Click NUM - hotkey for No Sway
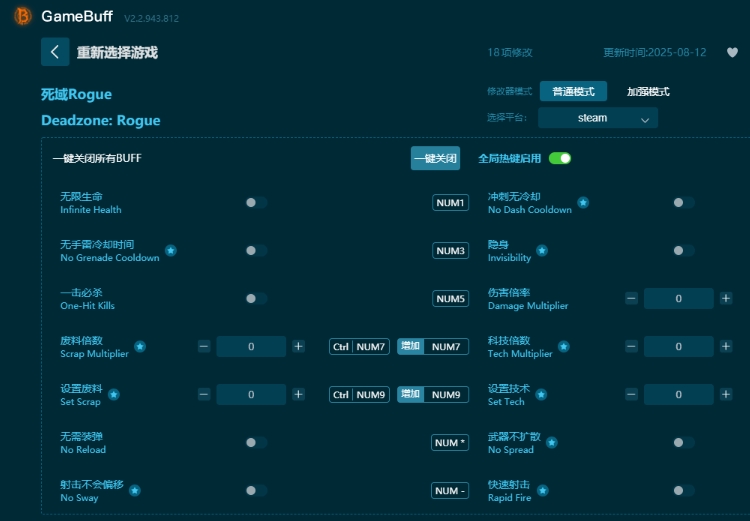The width and height of the screenshot is (750, 521). coord(450,490)
